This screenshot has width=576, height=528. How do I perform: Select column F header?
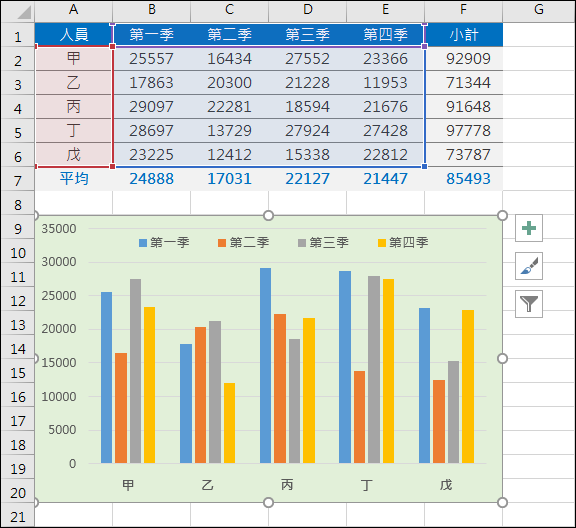click(x=464, y=10)
